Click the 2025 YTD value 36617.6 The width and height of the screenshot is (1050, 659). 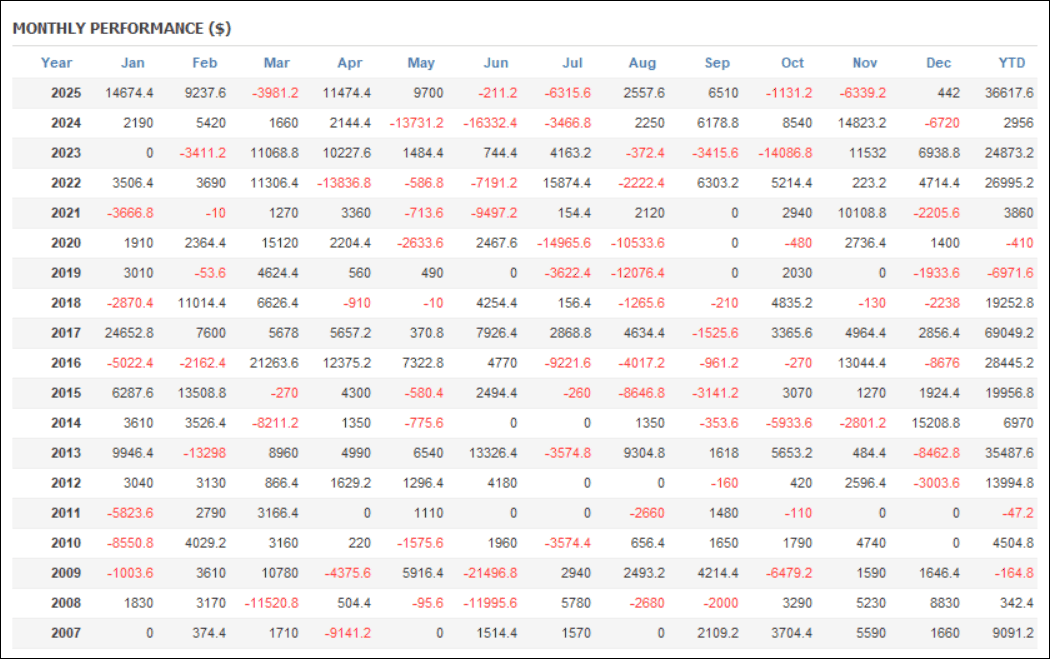(x=1010, y=93)
